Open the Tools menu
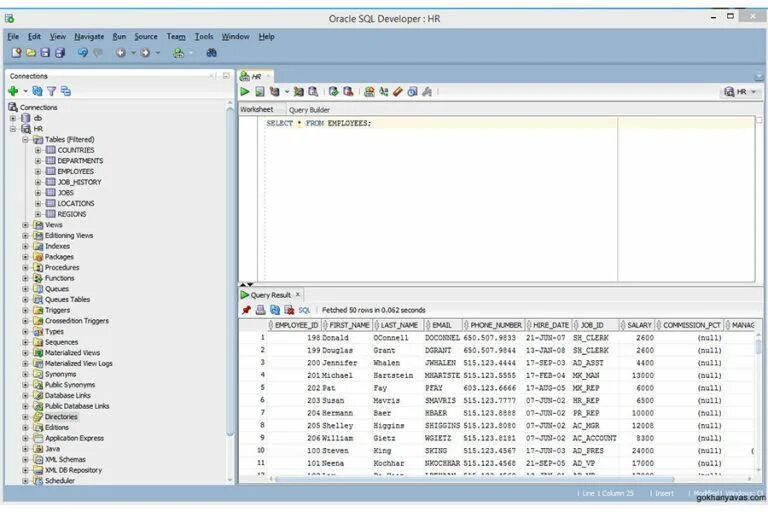The width and height of the screenshot is (768, 512). [204, 36]
